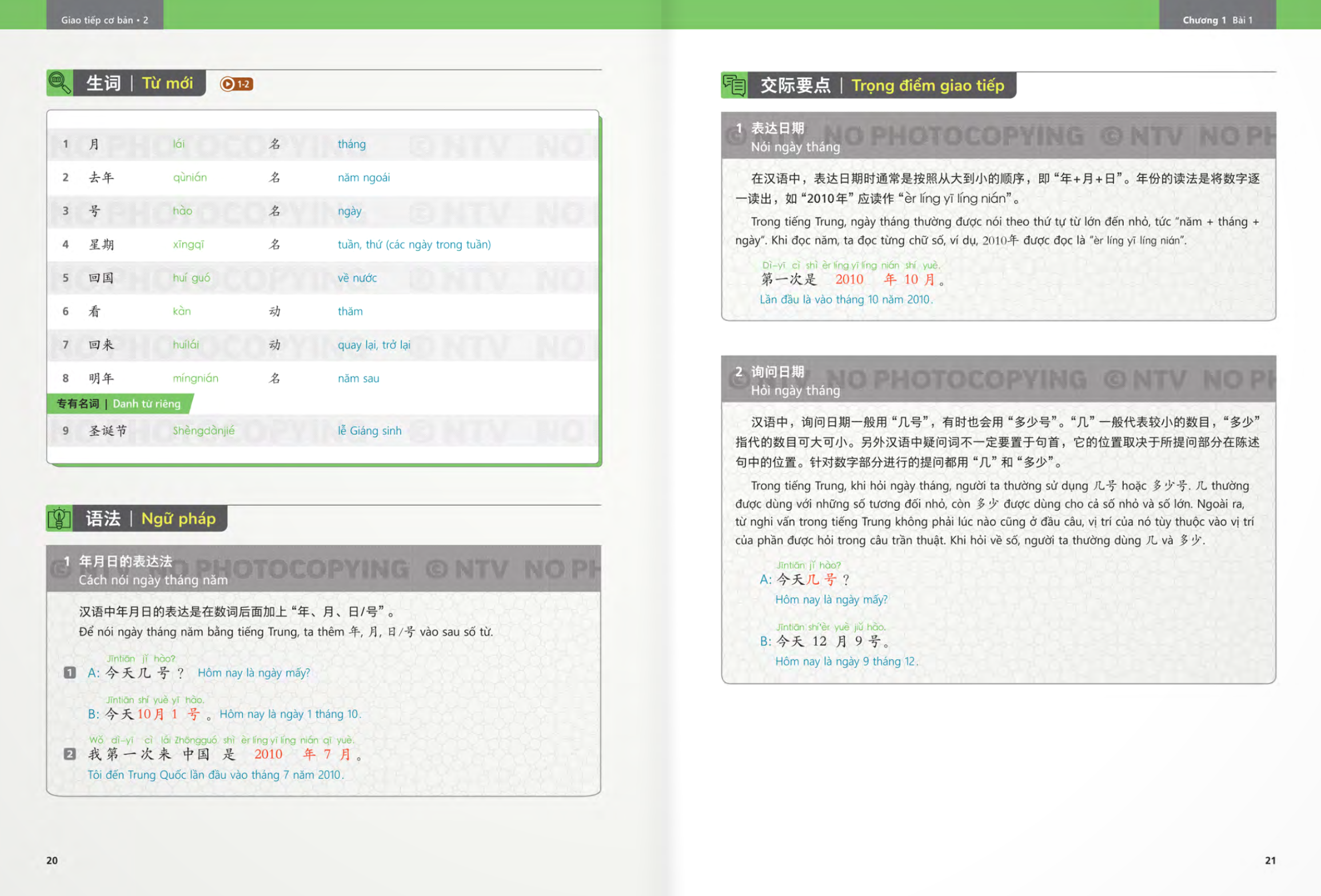
Task: Click the pinyin 'Shèngdànjié' in row 9
Action: pos(203,431)
